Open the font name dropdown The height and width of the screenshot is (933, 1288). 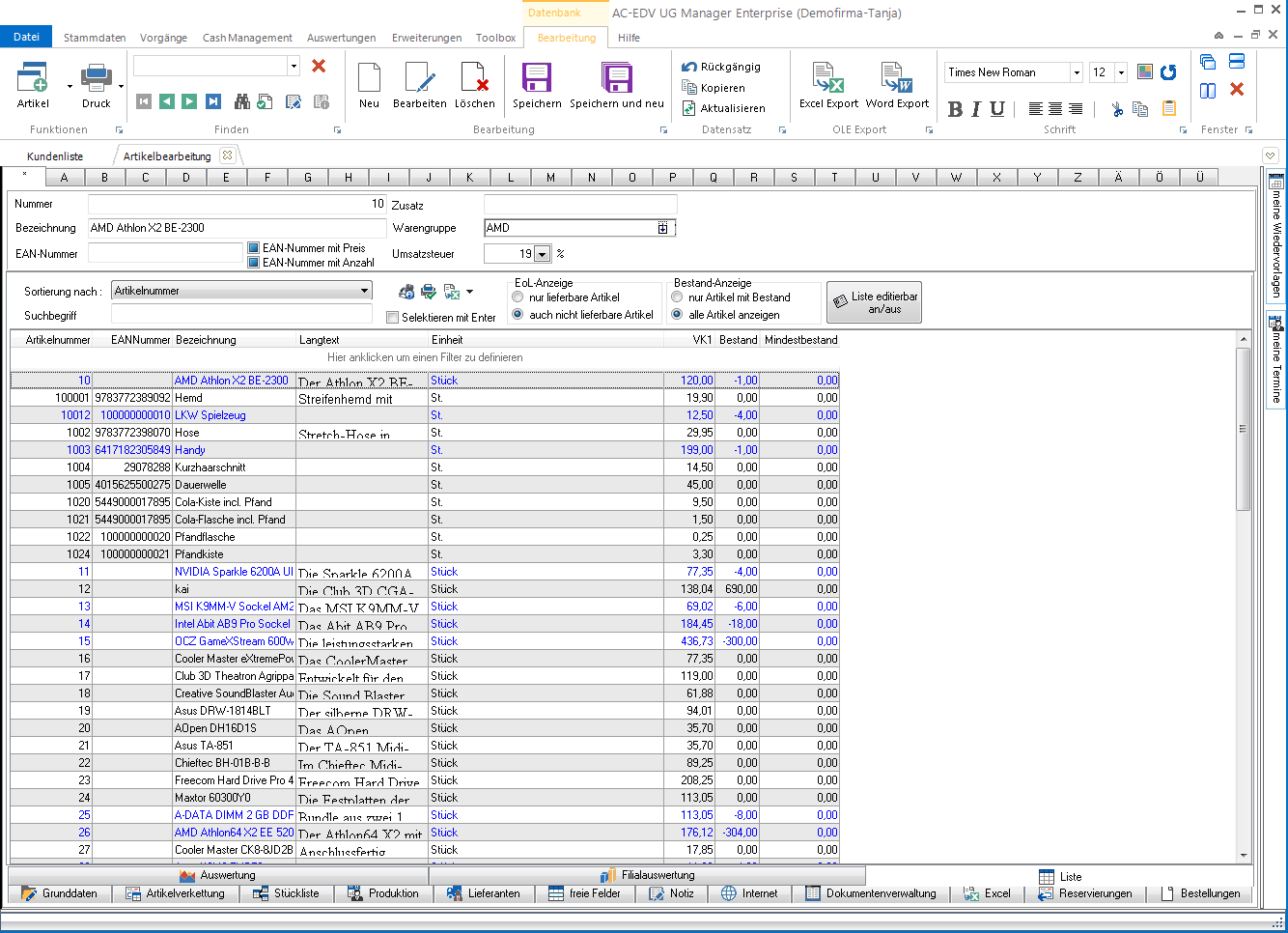point(1077,72)
